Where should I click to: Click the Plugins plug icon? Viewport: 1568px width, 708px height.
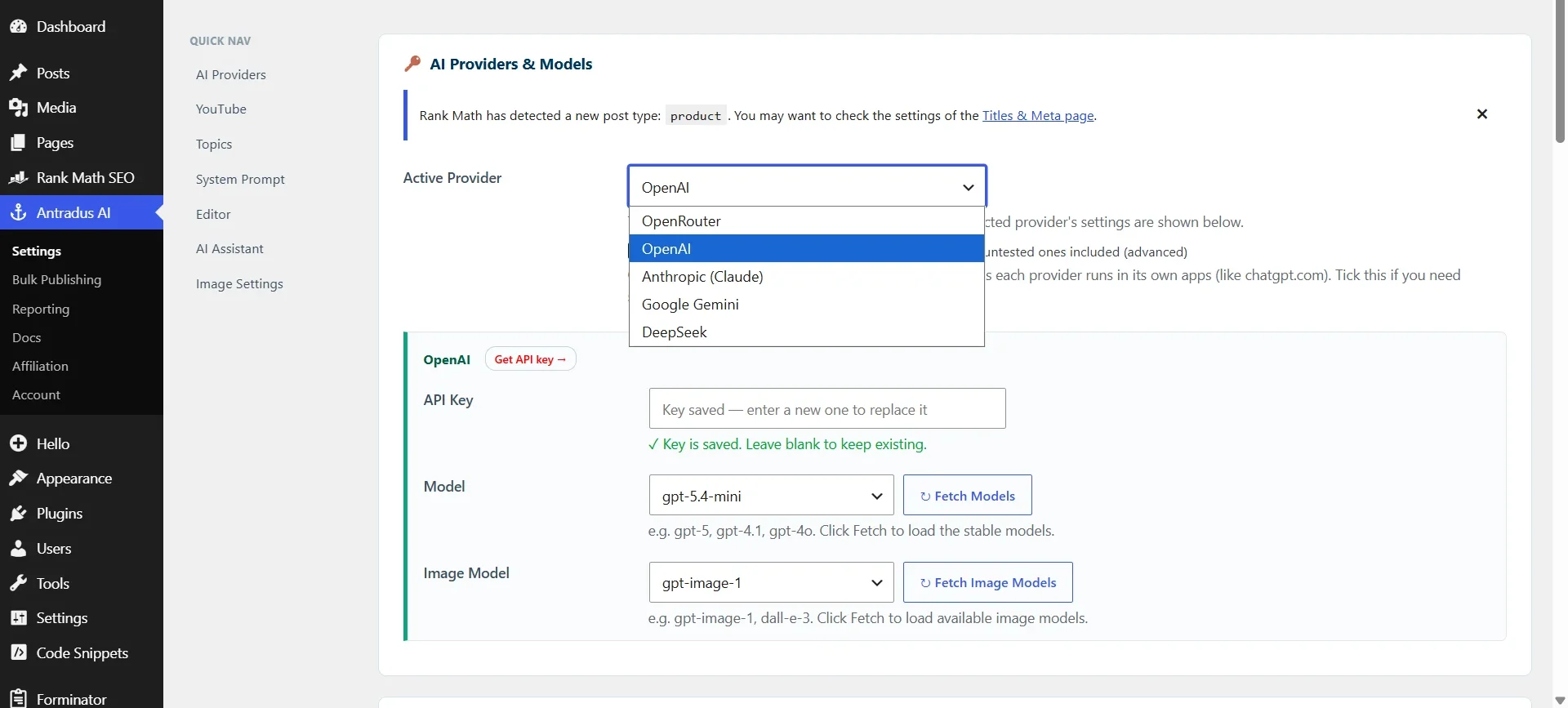point(18,514)
